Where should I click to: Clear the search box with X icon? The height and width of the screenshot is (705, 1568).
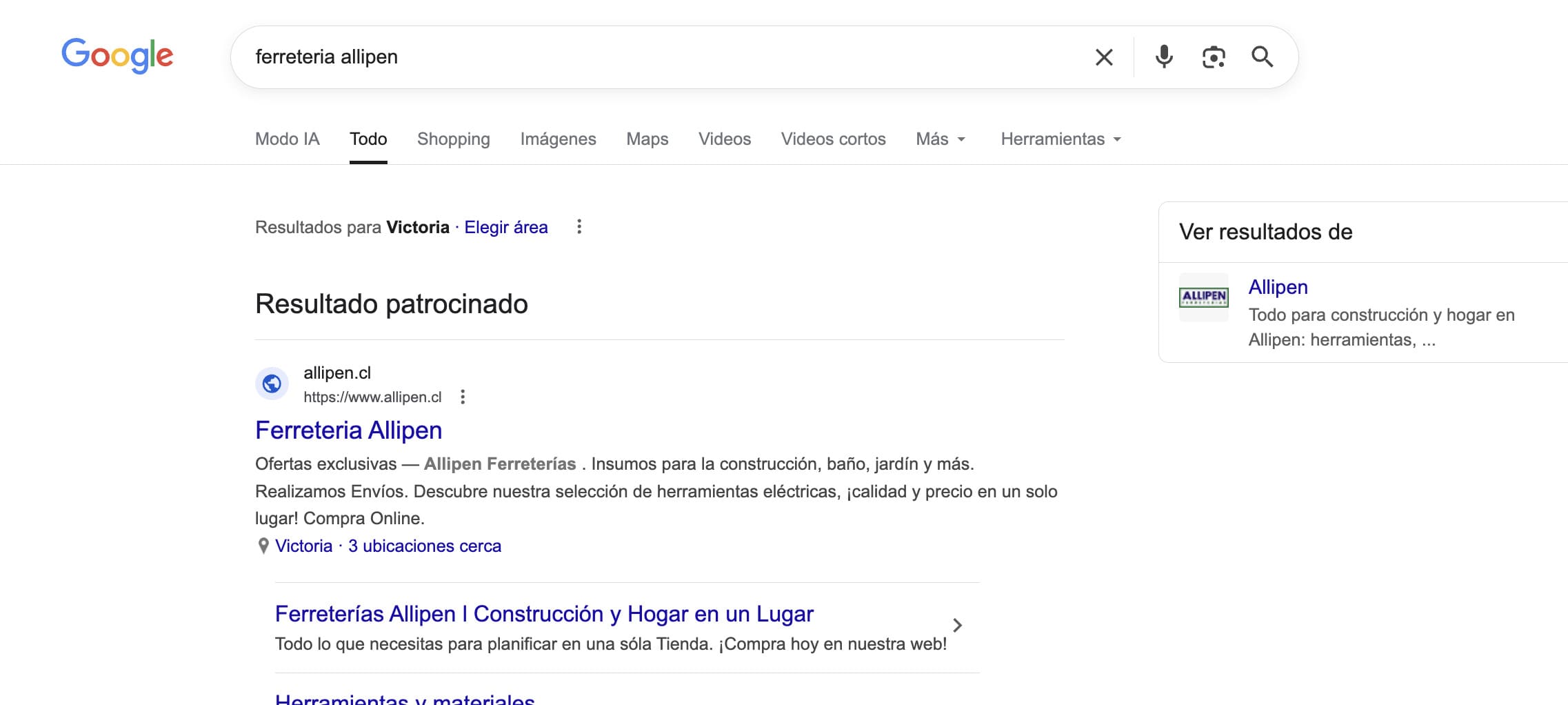(x=1104, y=57)
